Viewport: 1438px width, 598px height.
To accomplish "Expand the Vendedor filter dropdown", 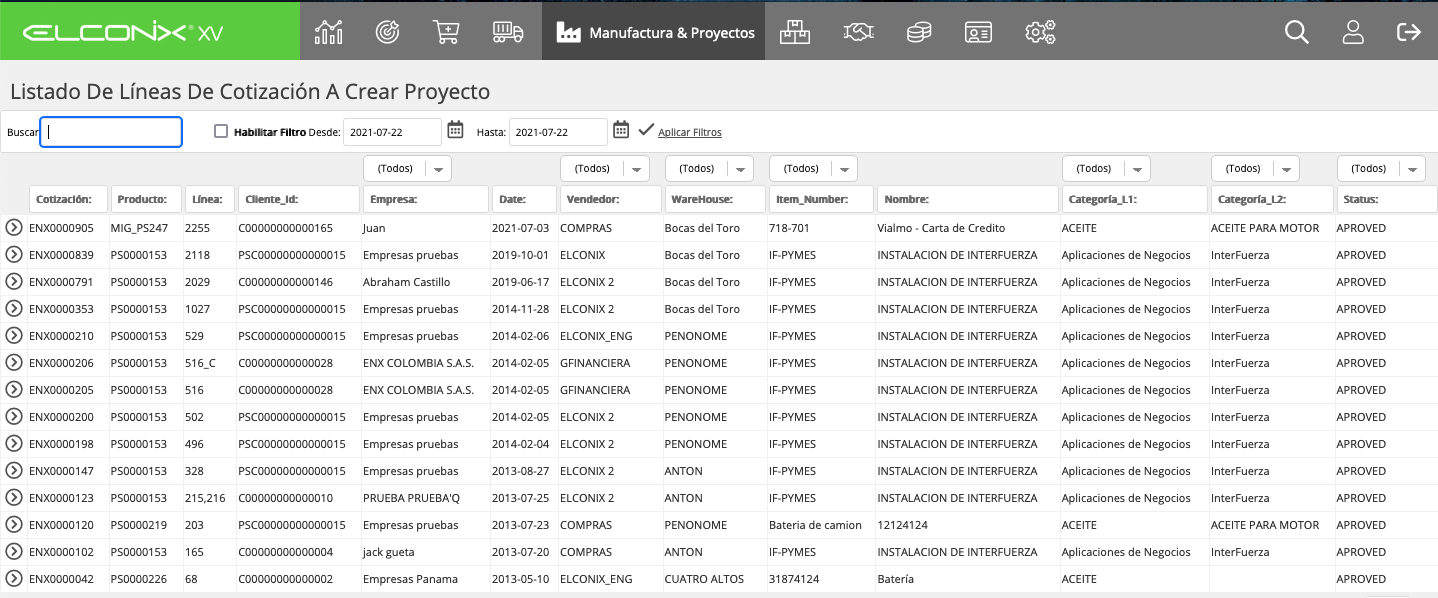I will pos(605,168).
